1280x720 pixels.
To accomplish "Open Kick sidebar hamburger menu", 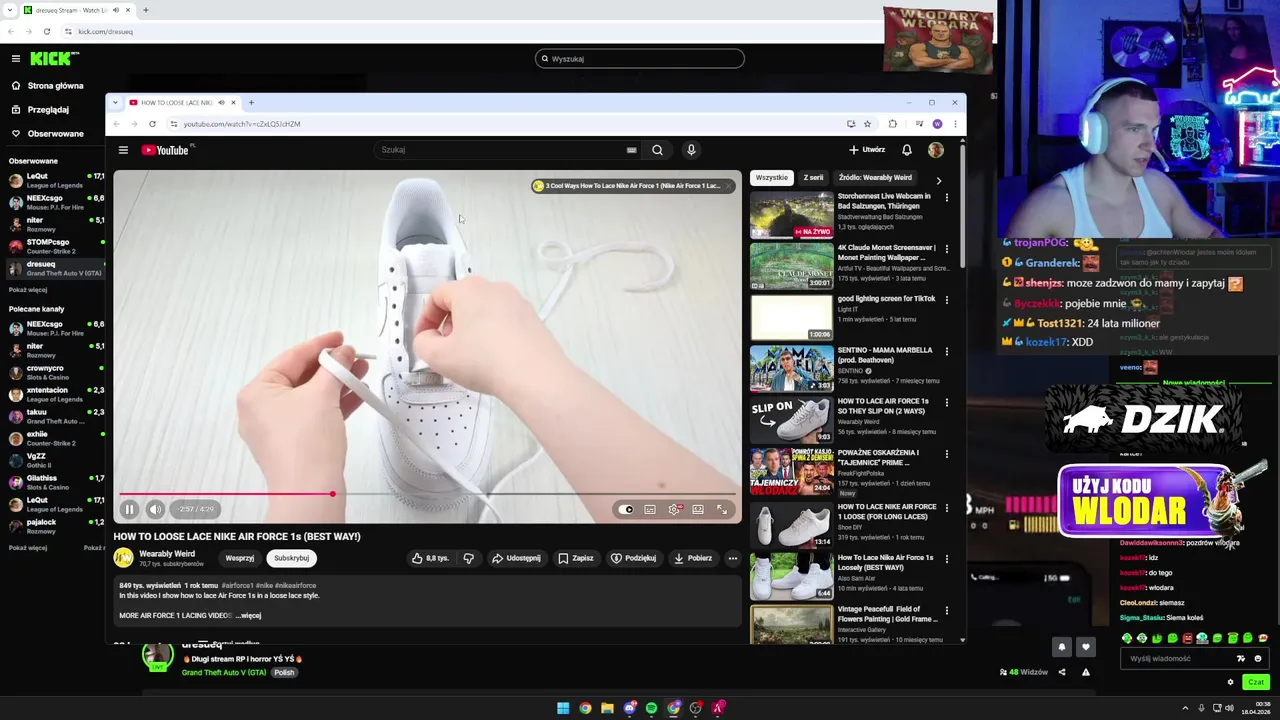I will 16,59.
